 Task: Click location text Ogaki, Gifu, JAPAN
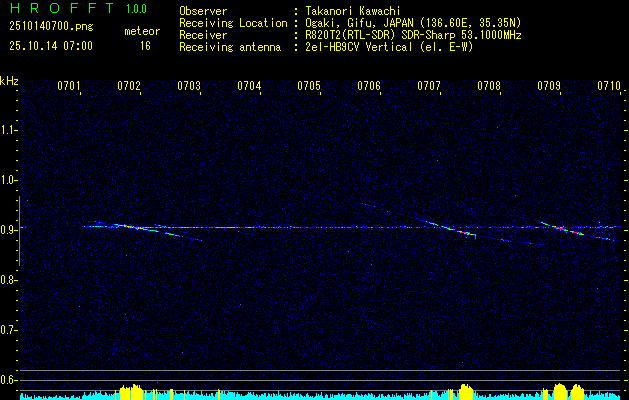359,23
